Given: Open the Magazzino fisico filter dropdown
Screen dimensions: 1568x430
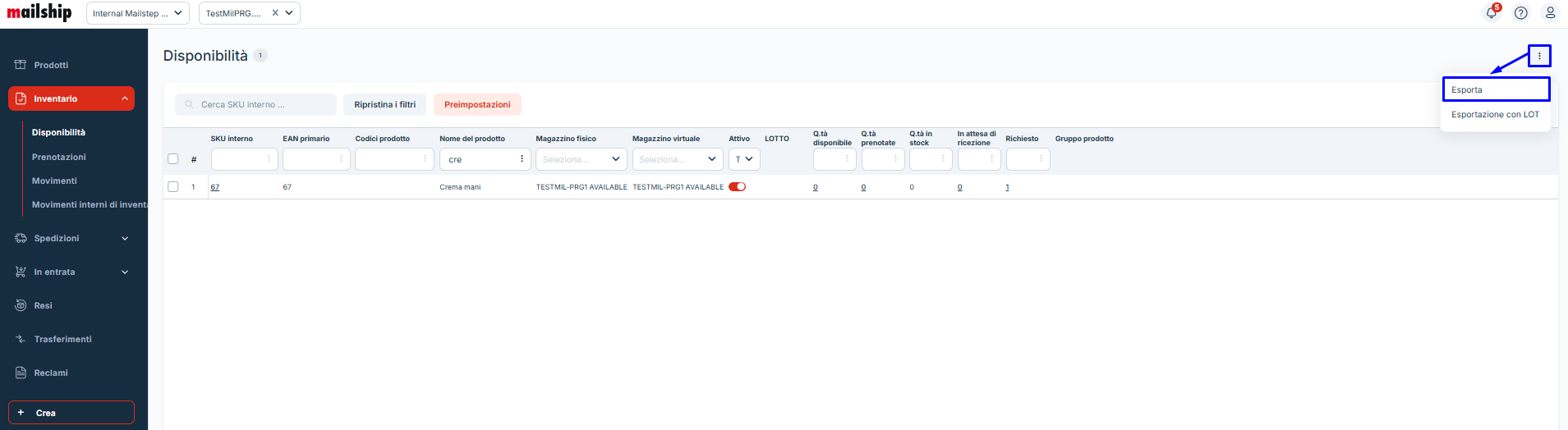Looking at the screenshot, I should tap(581, 159).
